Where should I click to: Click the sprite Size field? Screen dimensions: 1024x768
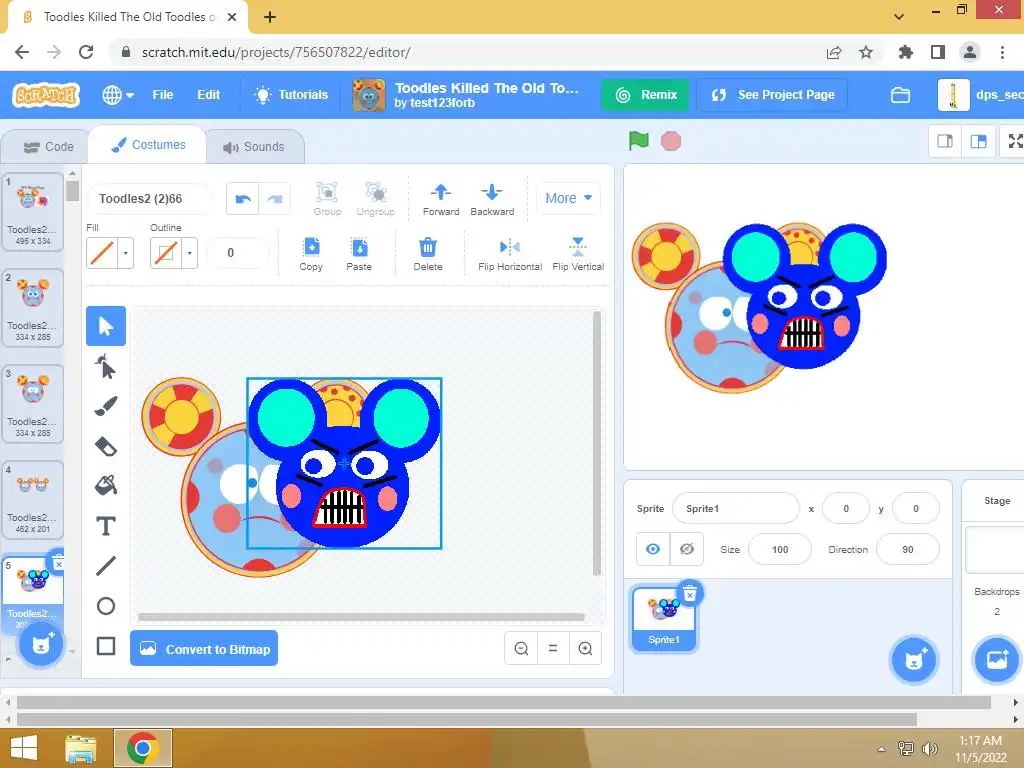[780, 549]
